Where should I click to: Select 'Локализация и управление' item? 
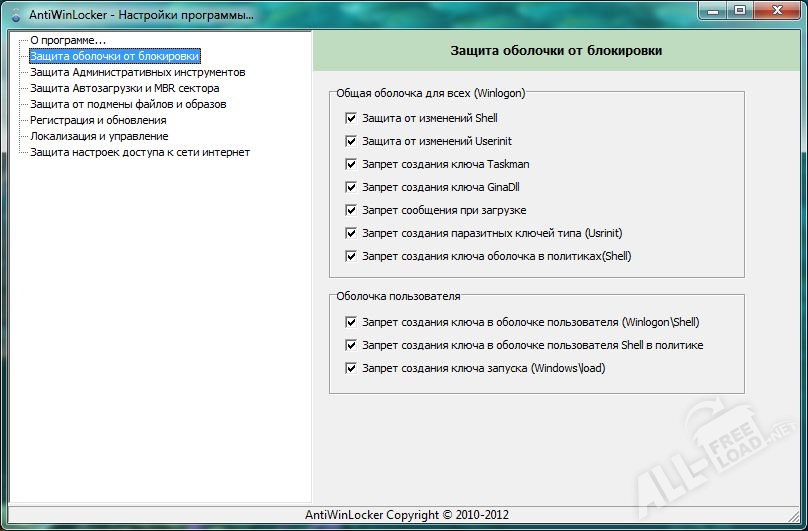99,136
